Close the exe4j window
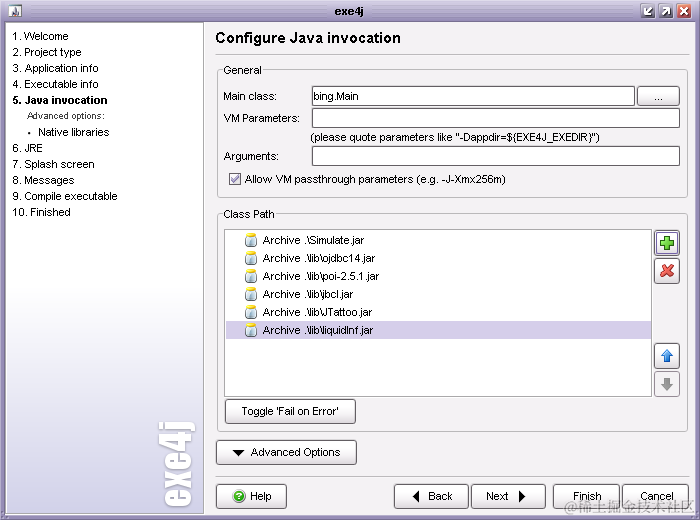This screenshot has height=520, width=700. 684,11
